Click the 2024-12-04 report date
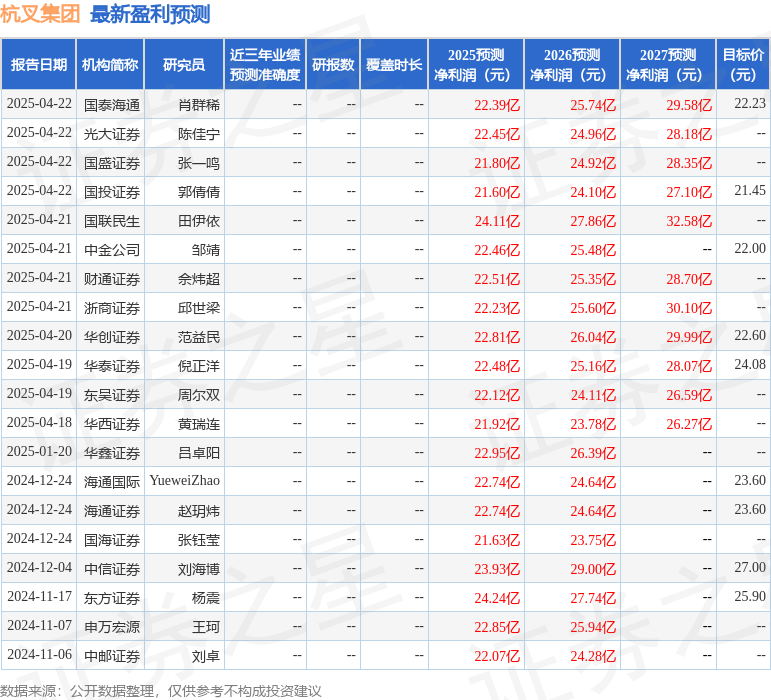This screenshot has width=771, height=700. click(39, 568)
